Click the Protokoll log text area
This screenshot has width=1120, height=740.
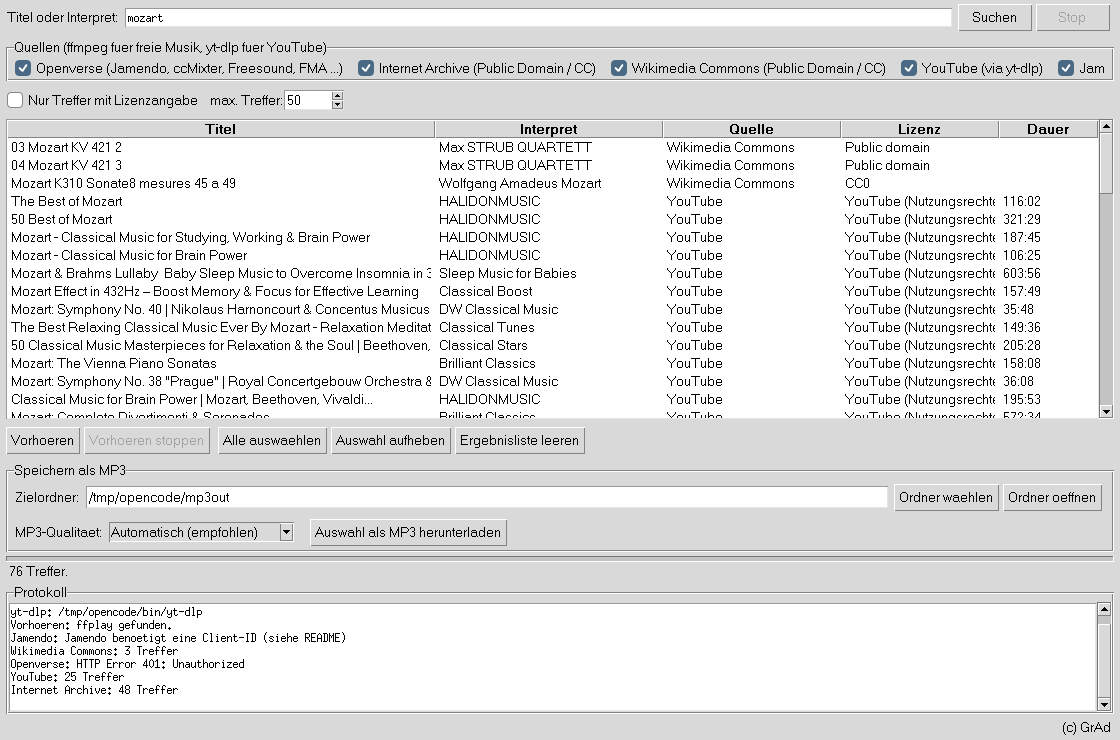tap(552, 657)
